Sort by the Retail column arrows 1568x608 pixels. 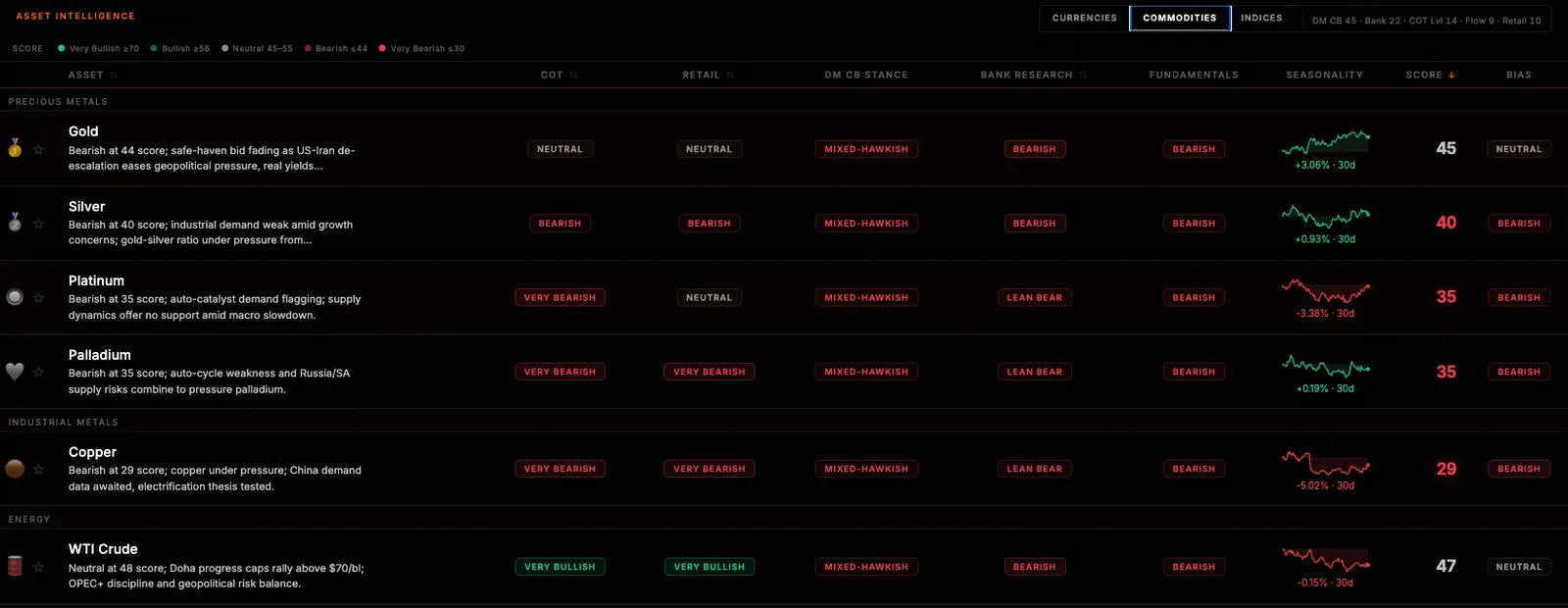(730, 75)
